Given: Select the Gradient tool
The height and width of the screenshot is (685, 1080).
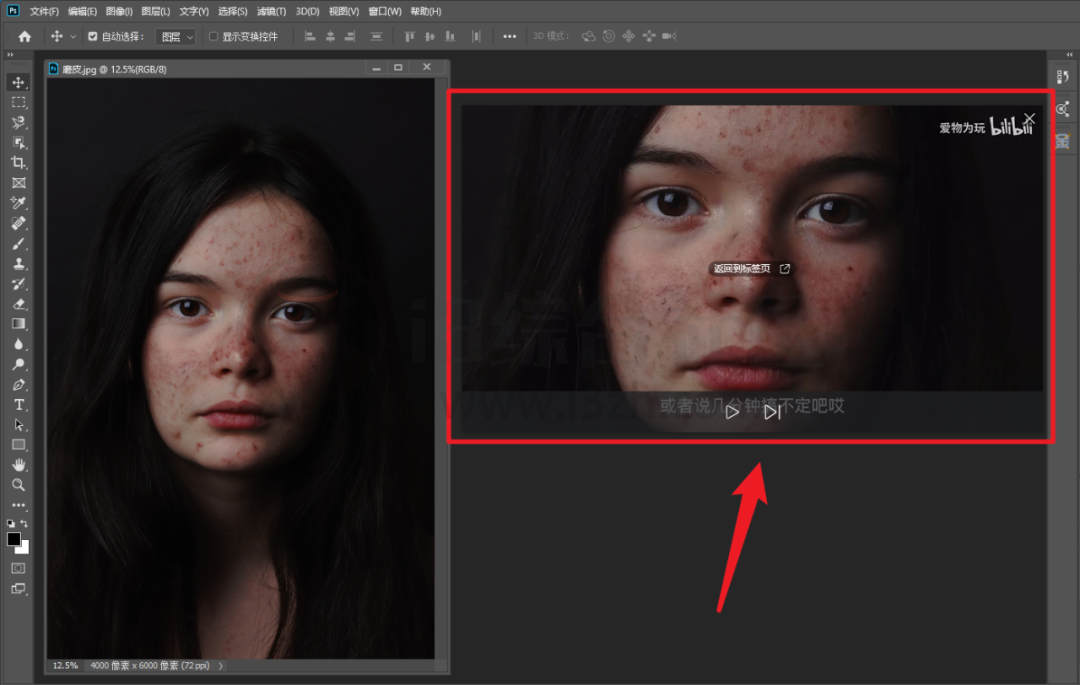Looking at the screenshot, I should pyautogui.click(x=19, y=324).
